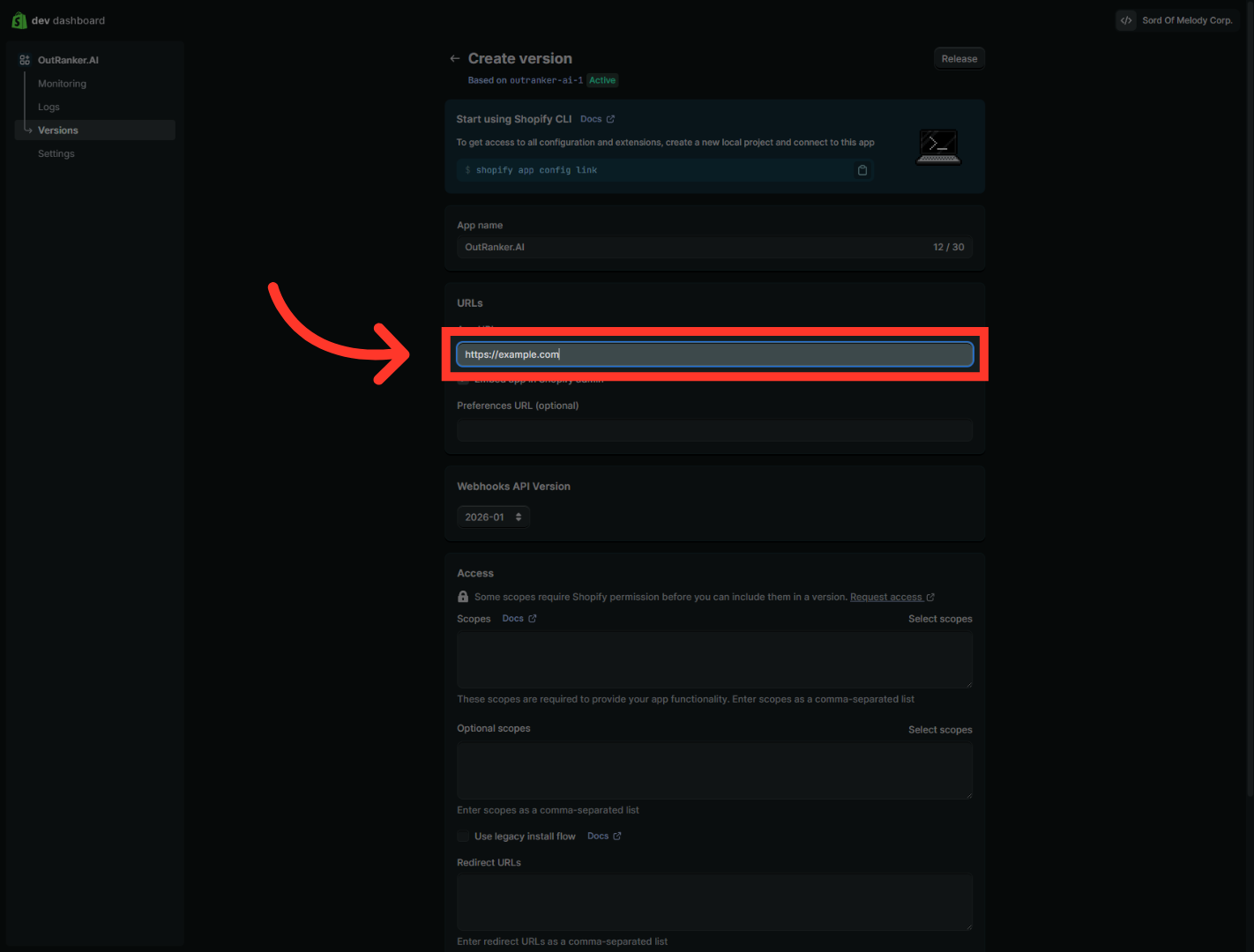Click the Preferences URL (optional) label
1254x952 pixels.
[518, 405]
